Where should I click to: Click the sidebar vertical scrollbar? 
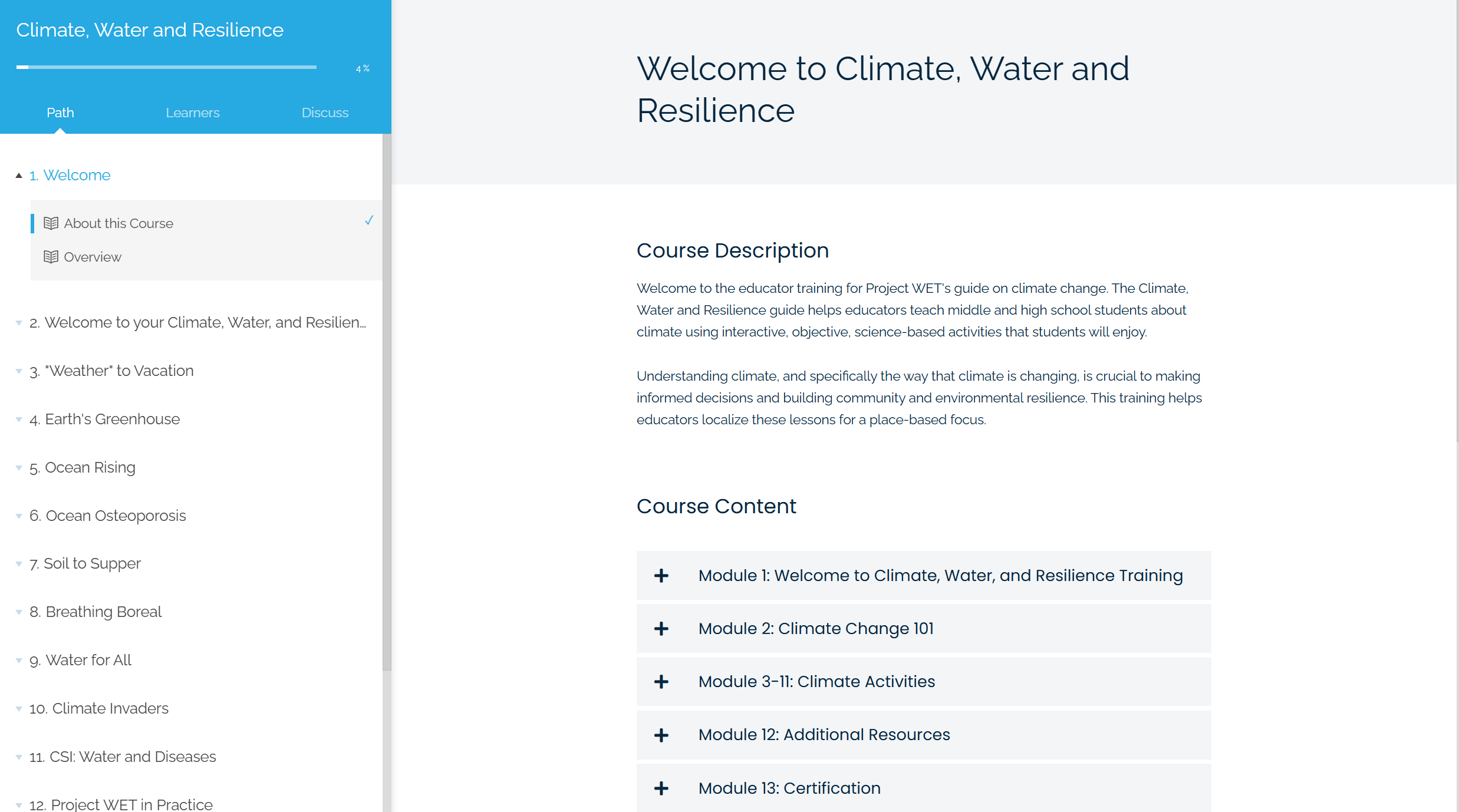387,401
